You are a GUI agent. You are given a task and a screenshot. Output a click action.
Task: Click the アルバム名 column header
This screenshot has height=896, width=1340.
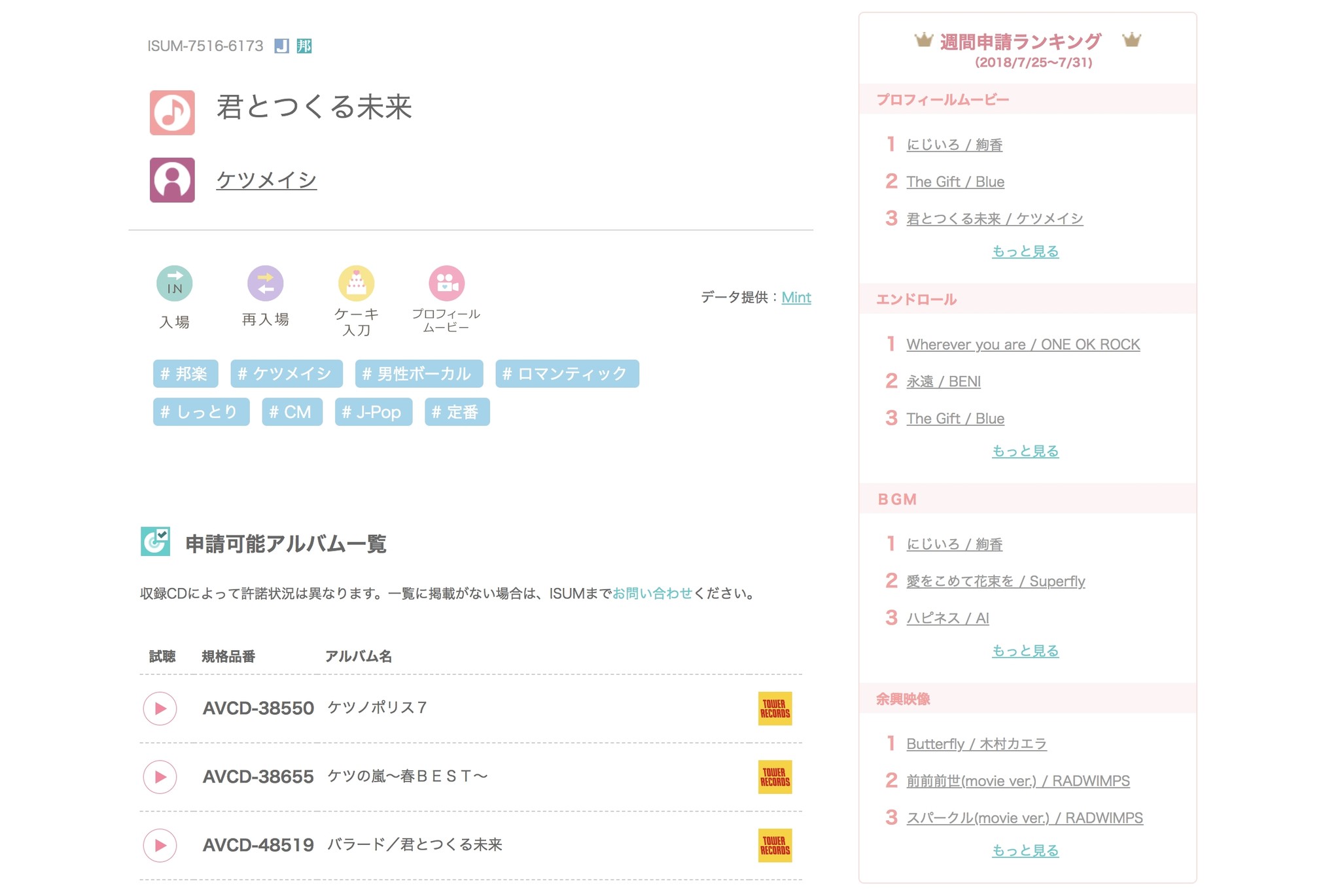point(359,657)
